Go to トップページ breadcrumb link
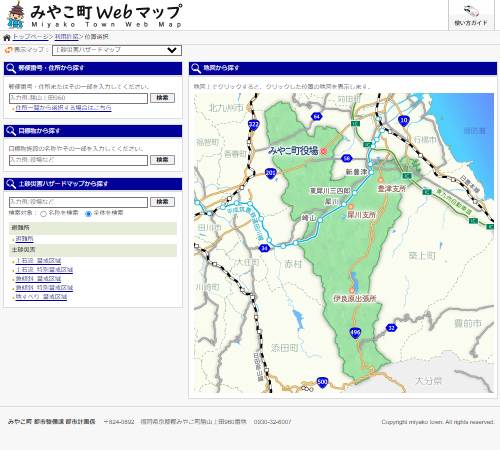Image resolution: width=500 pixels, height=450 pixels. [31, 37]
